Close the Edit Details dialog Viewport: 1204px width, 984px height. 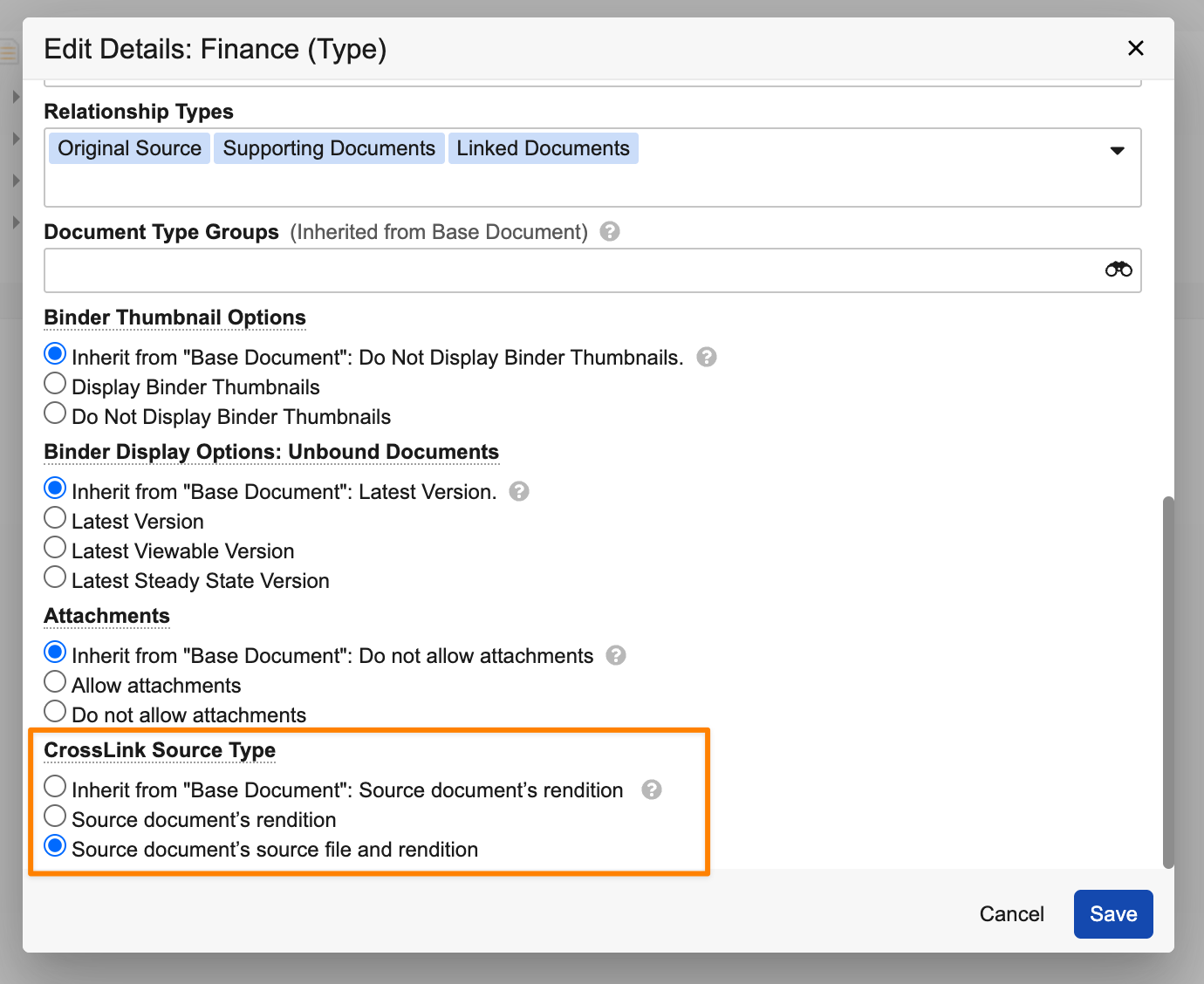pos(1135,48)
